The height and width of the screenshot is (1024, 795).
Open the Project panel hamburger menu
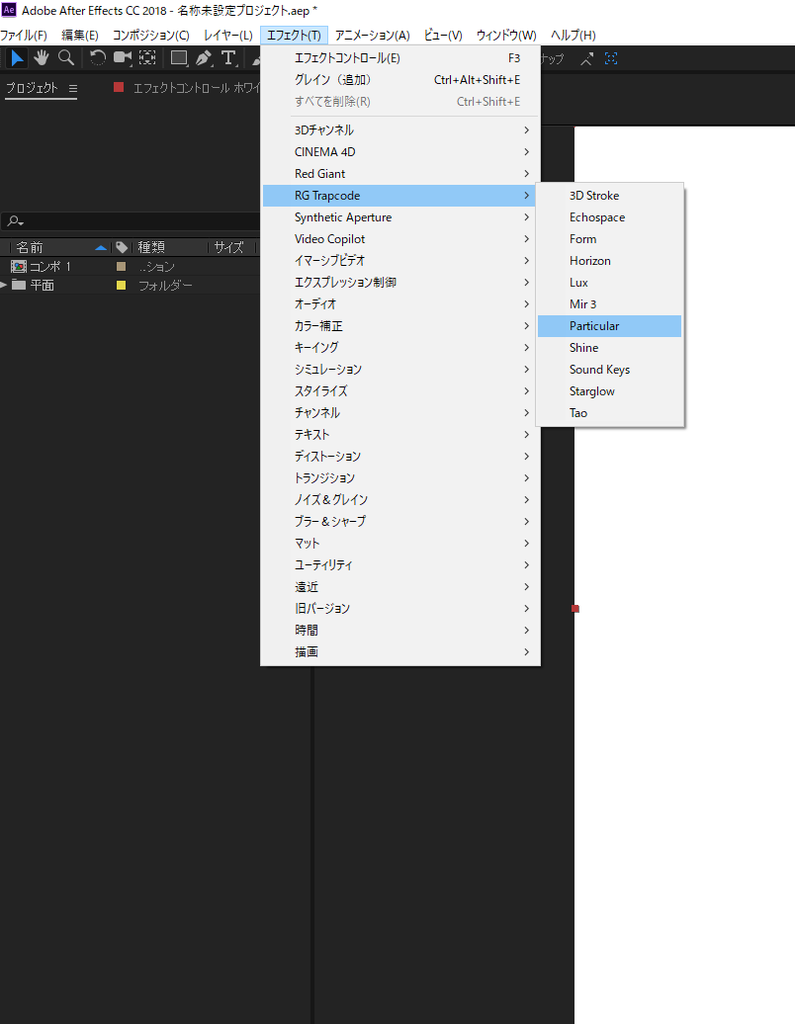tap(73, 88)
